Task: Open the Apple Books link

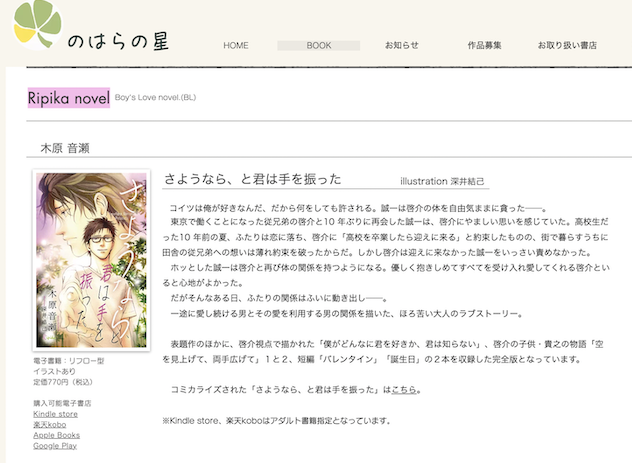Action: [56, 435]
